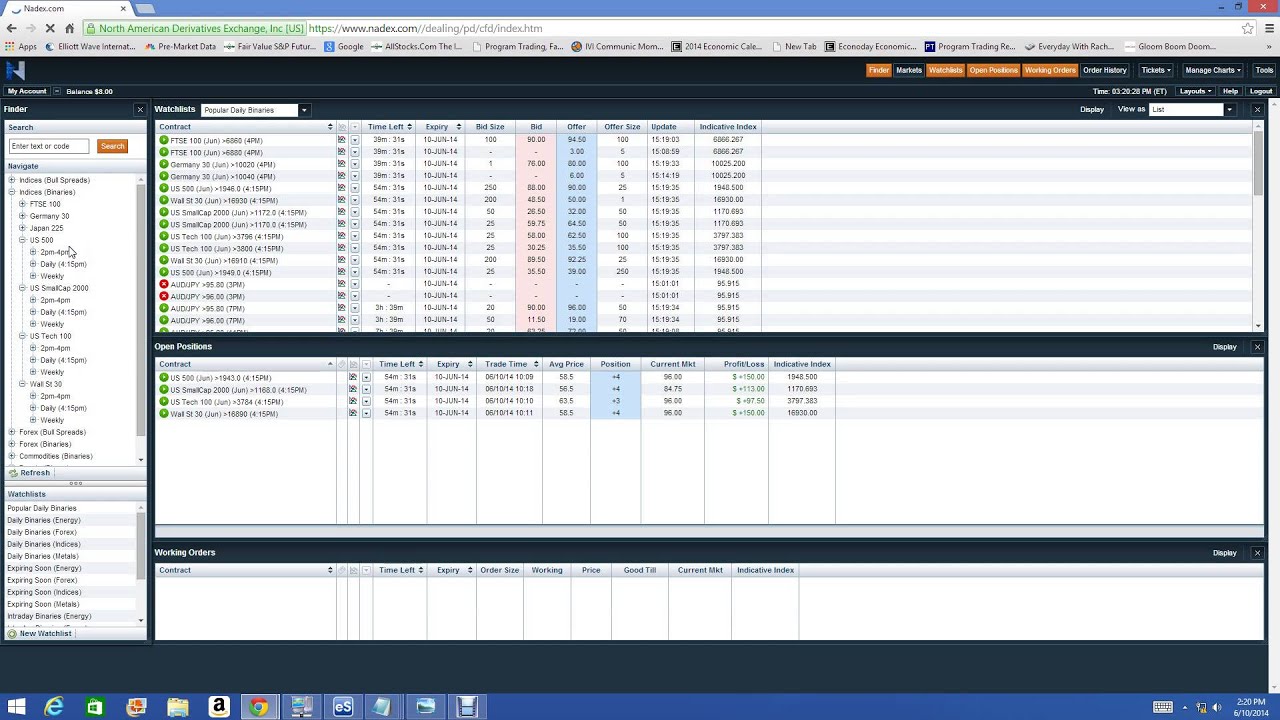The width and height of the screenshot is (1280, 720).
Task: Close the Open Positions panel
Action: 1257,347
